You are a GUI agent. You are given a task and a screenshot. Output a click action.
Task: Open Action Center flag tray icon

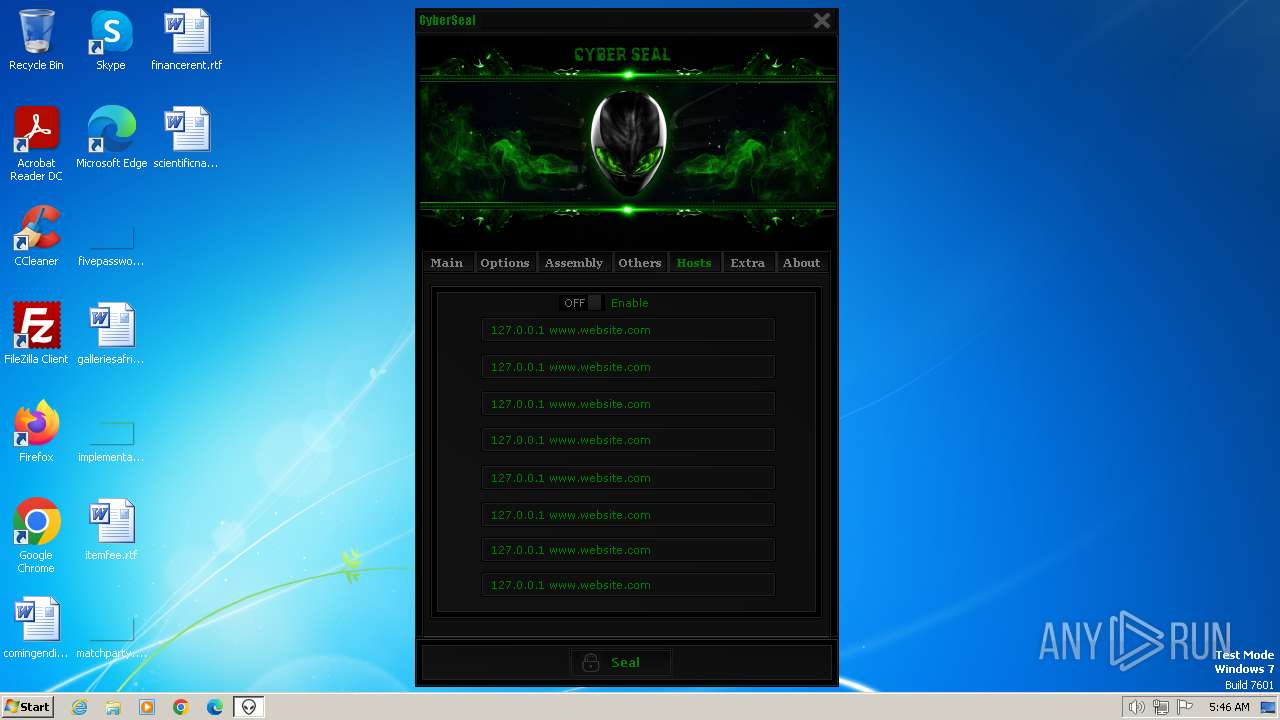1185,707
